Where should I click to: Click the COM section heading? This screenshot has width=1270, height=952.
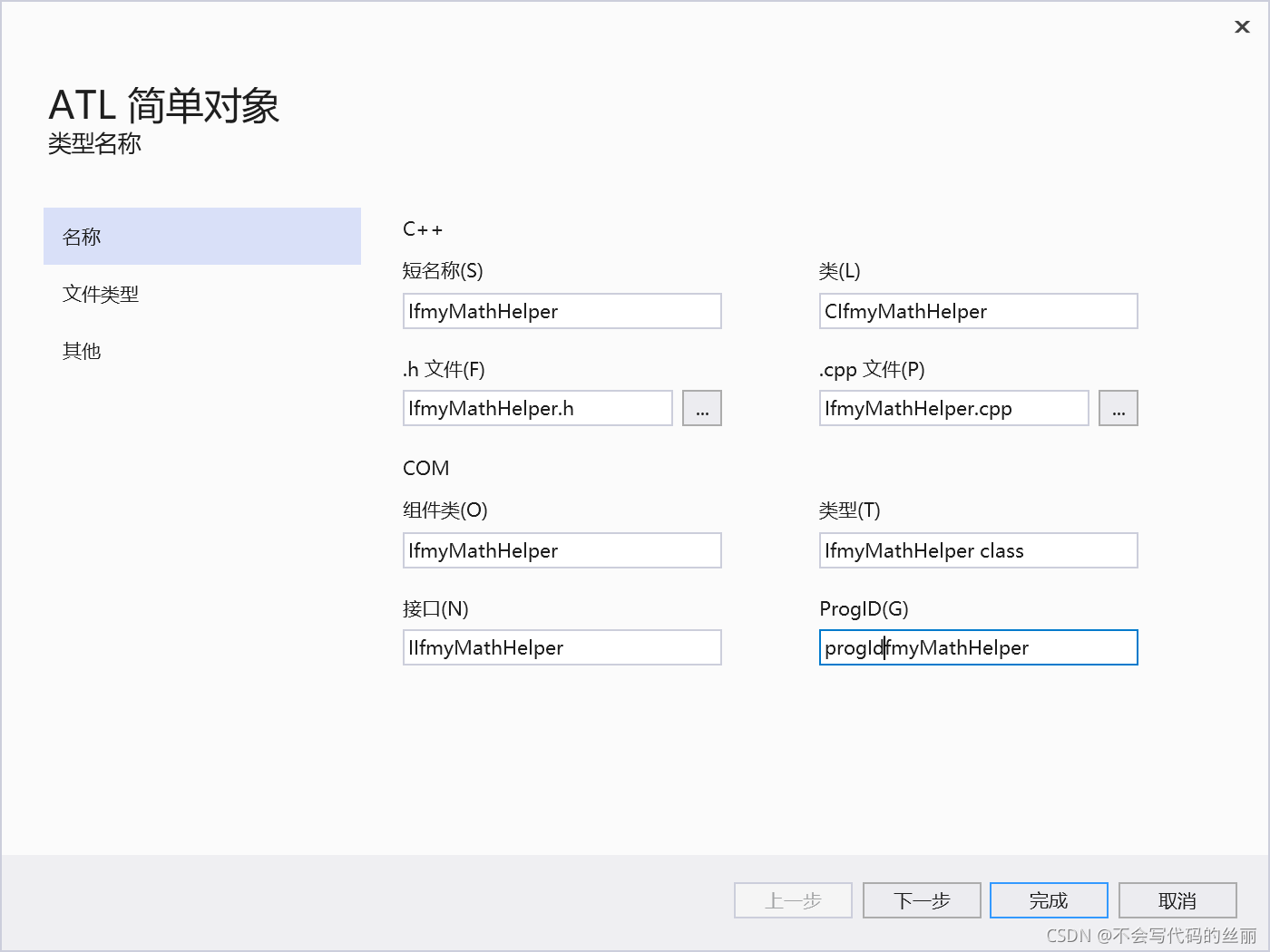[x=426, y=468]
